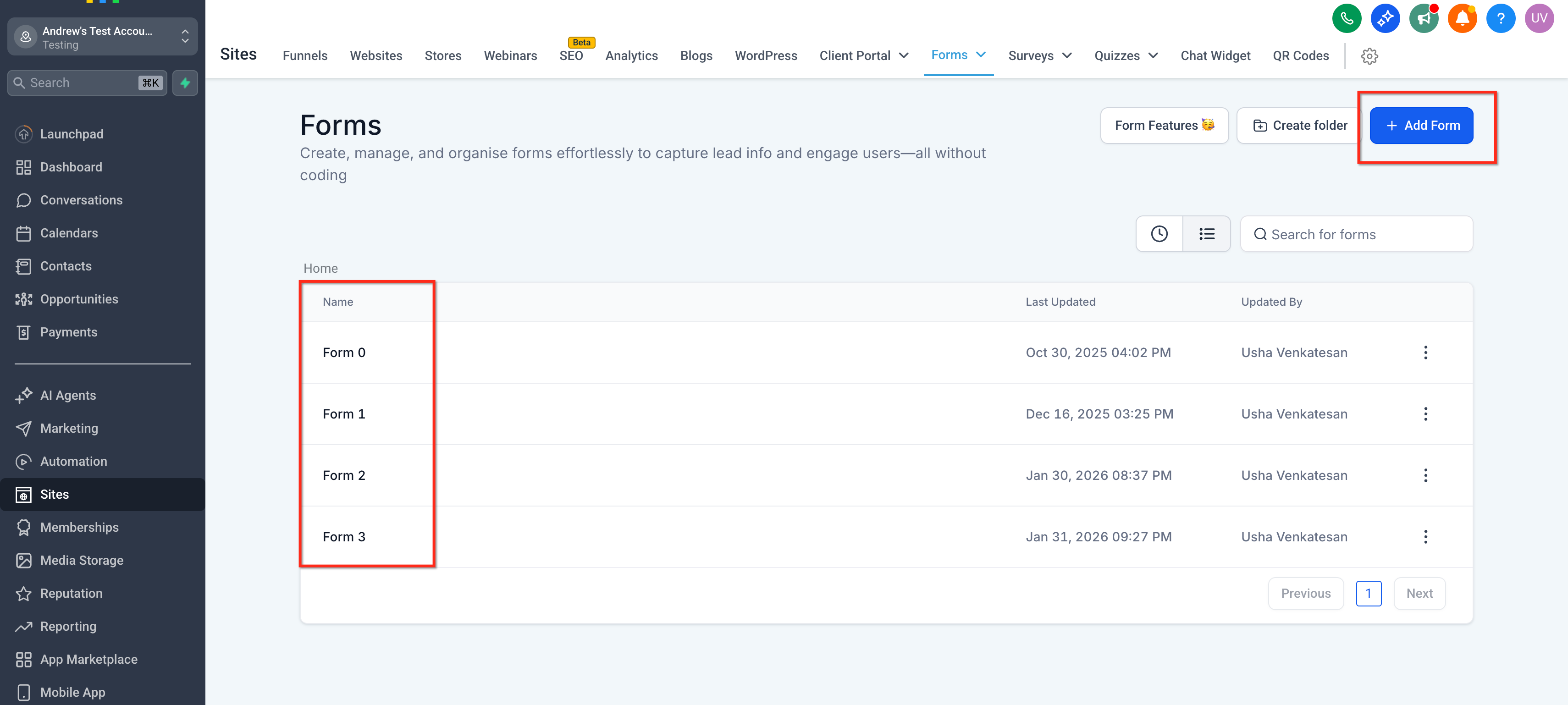This screenshot has height=705, width=1568.
Task: Click the green lightning quick actions button
Action: tap(185, 83)
